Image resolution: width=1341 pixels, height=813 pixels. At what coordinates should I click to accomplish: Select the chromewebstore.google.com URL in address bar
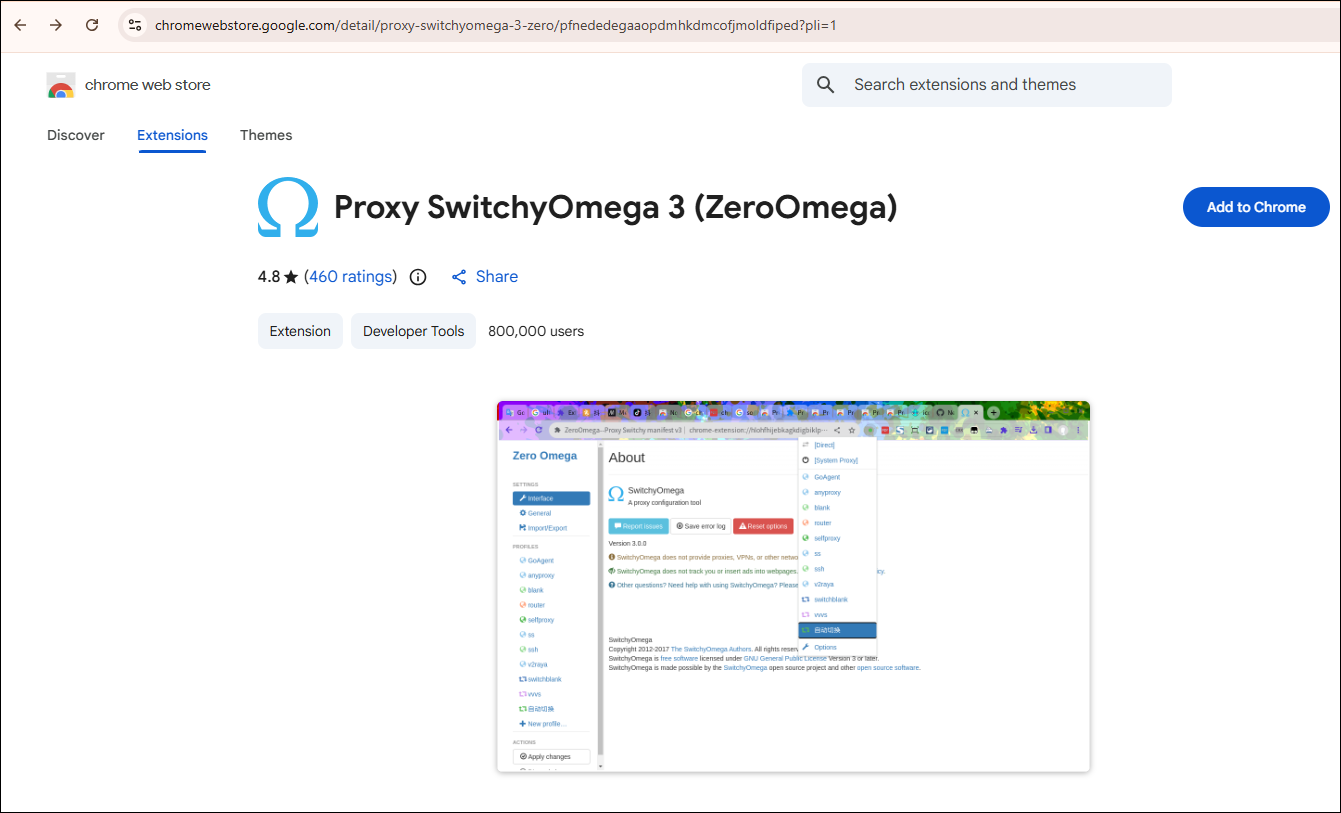point(496,25)
